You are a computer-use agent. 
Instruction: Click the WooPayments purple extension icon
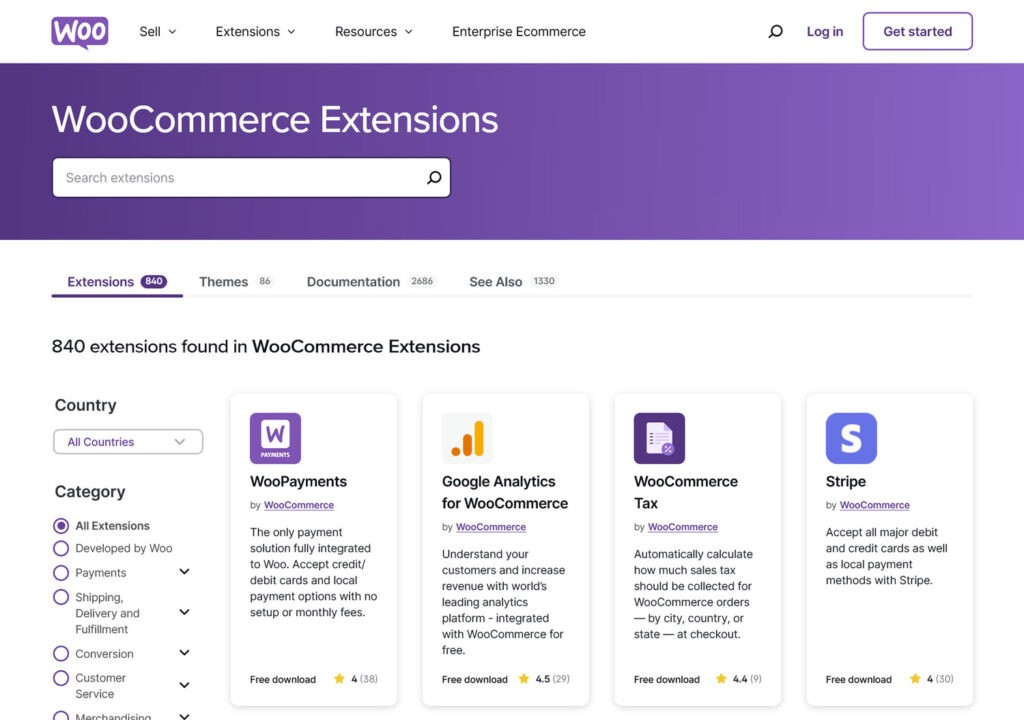[275, 438]
